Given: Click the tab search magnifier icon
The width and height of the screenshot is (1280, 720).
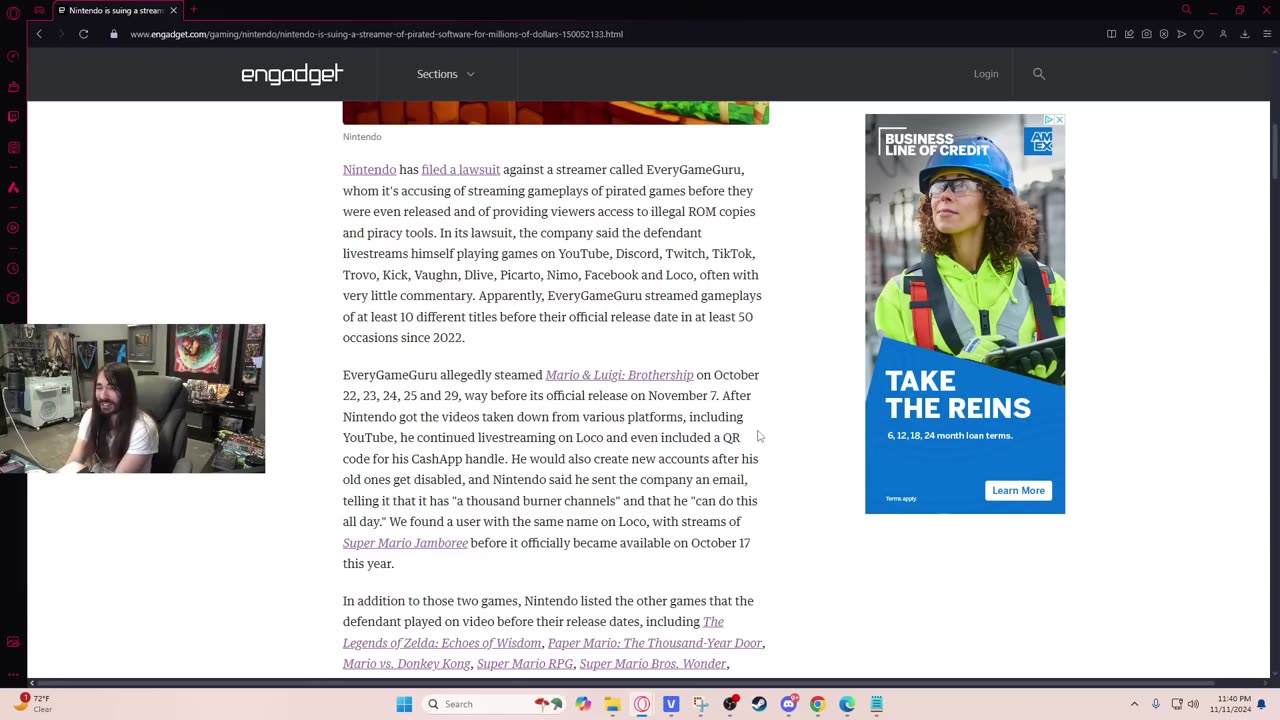Looking at the screenshot, I should point(1186,10).
